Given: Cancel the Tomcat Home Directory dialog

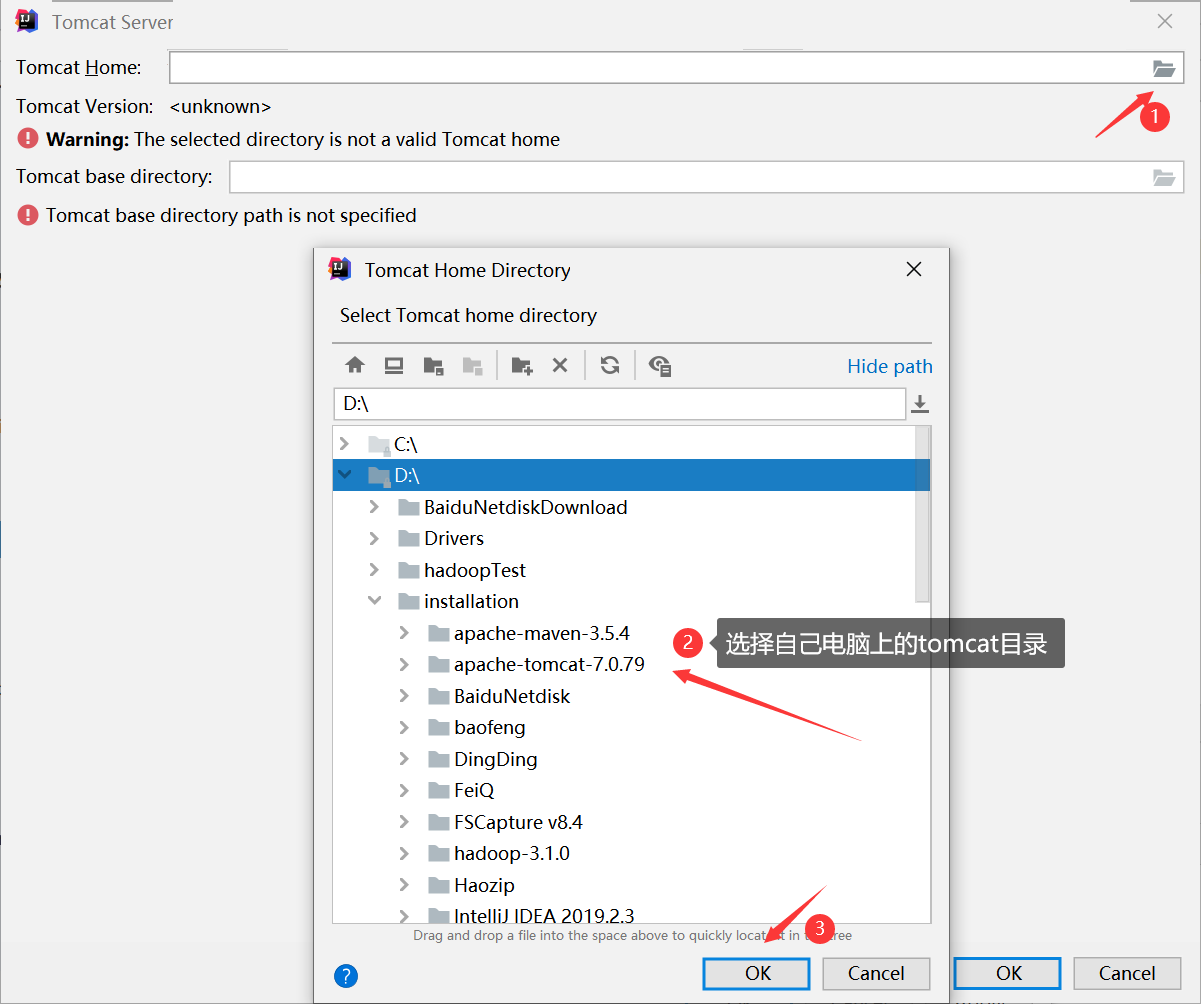Looking at the screenshot, I should coord(876,973).
